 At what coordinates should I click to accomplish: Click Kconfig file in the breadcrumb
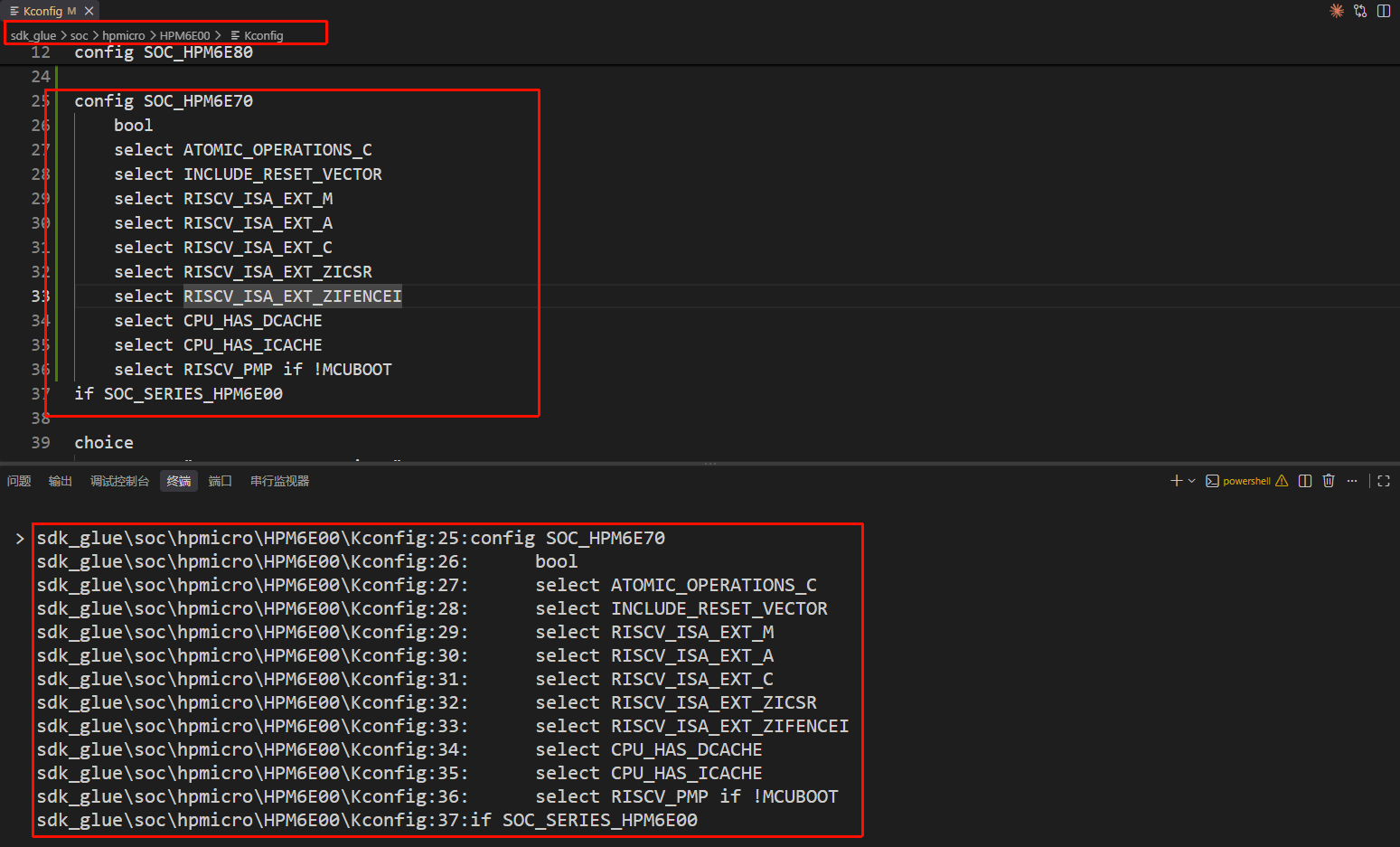(x=258, y=36)
